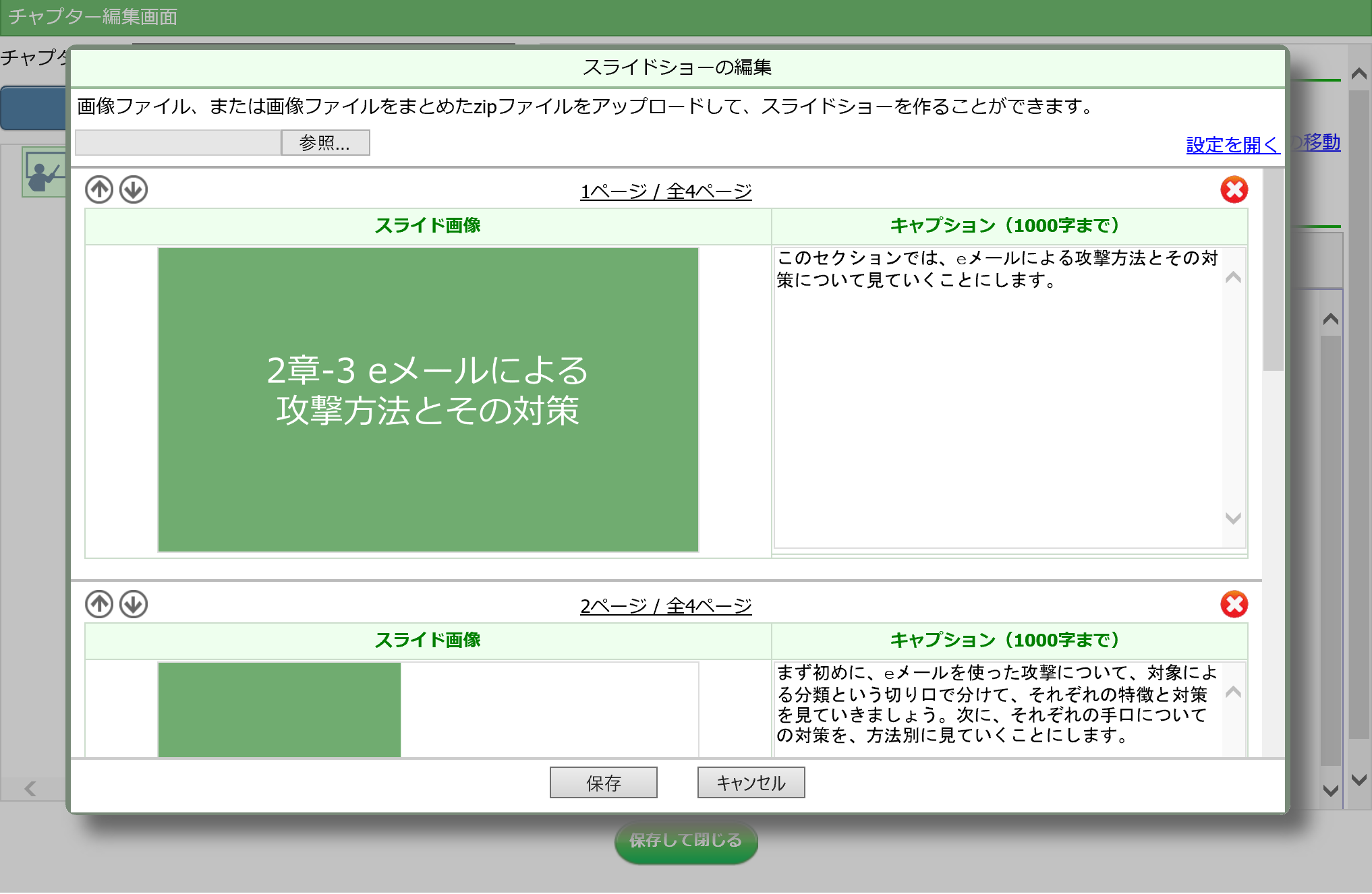Click 参照... browse button
The width and height of the screenshot is (1372, 894).
click(x=325, y=143)
